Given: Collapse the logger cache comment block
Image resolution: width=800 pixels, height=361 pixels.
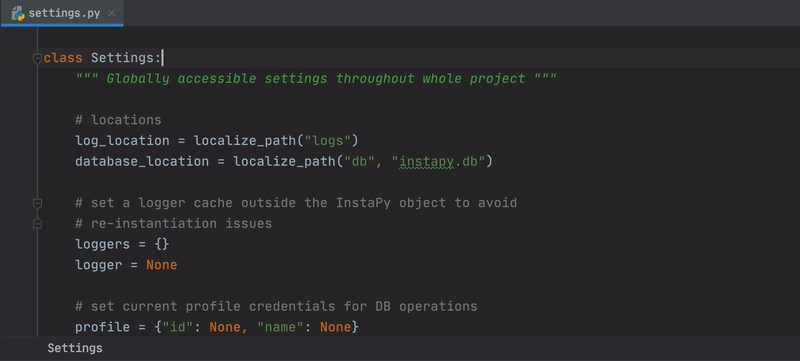Looking at the screenshot, I should [x=37, y=203].
